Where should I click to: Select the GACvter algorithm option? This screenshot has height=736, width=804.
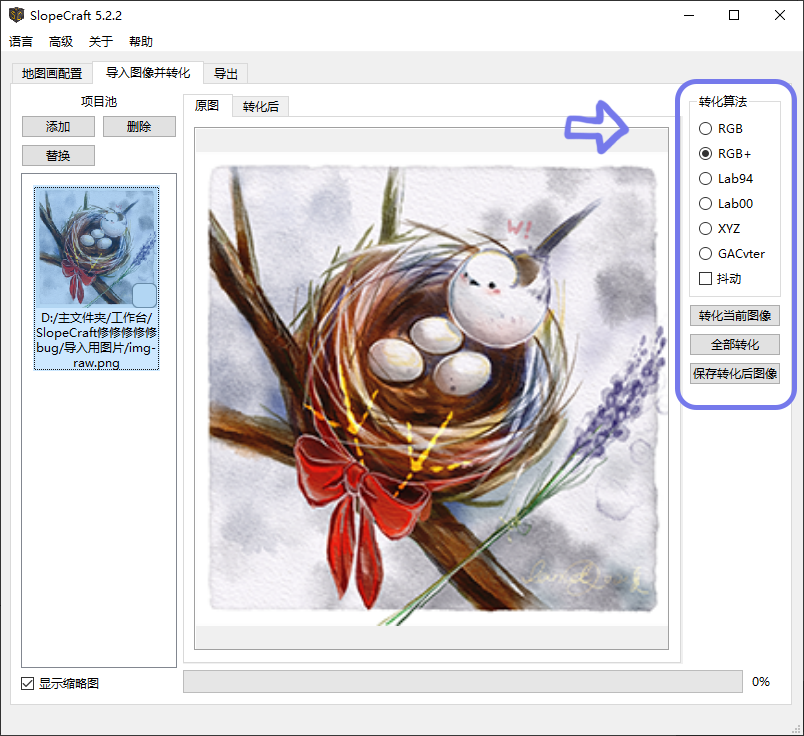706,254
